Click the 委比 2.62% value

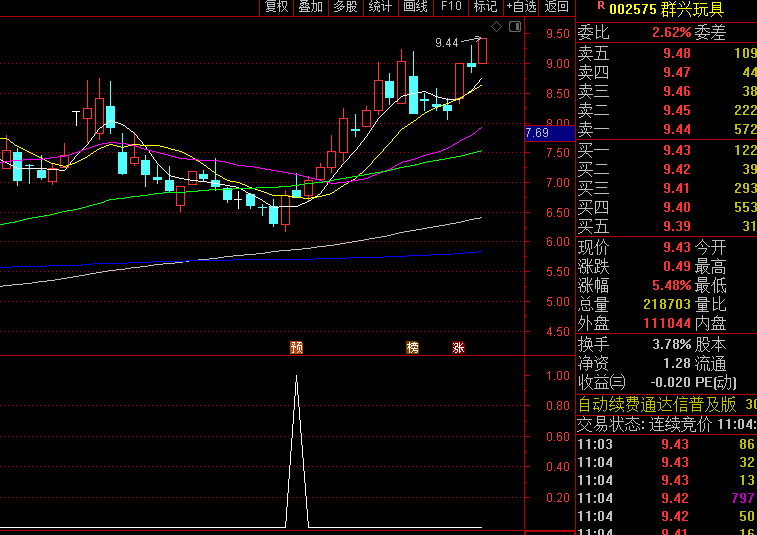point(672,32)
